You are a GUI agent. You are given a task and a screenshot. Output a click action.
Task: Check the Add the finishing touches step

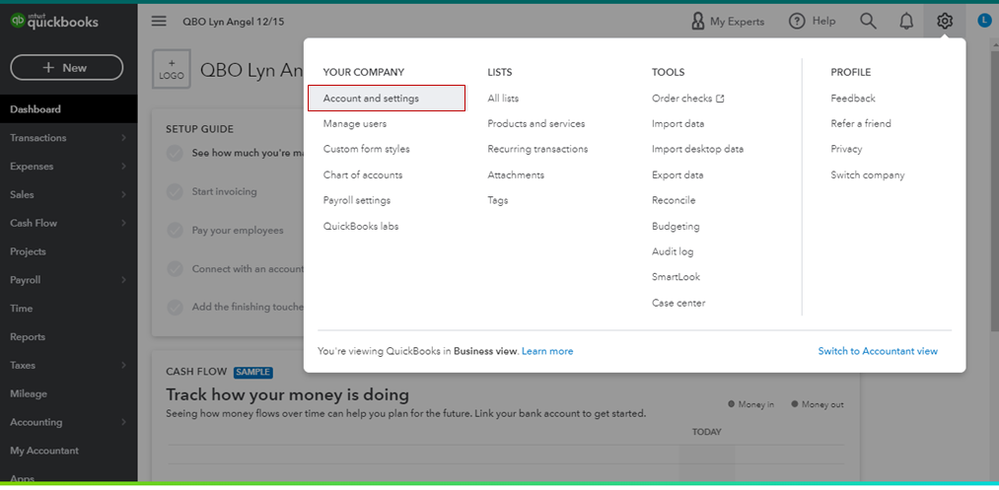point(175,307)
